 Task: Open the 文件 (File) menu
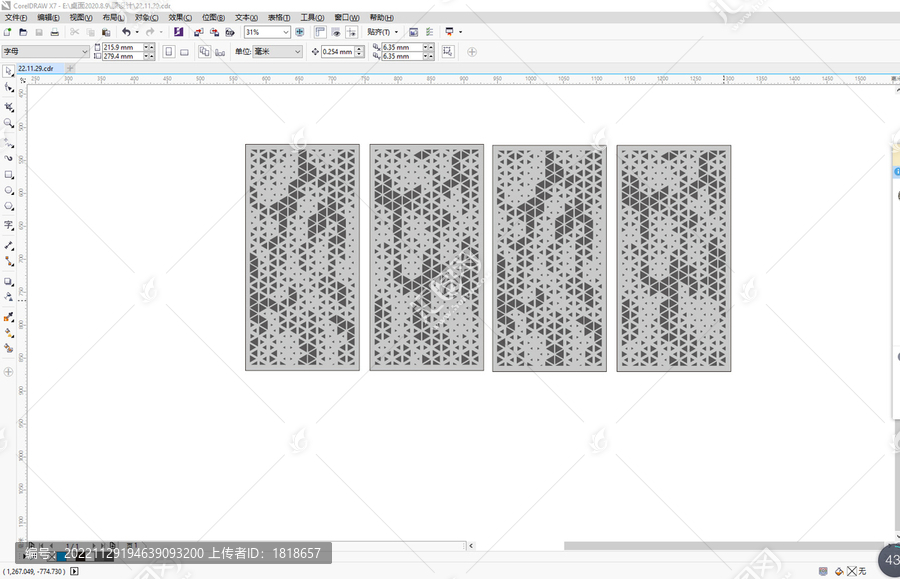pos(15,18)
